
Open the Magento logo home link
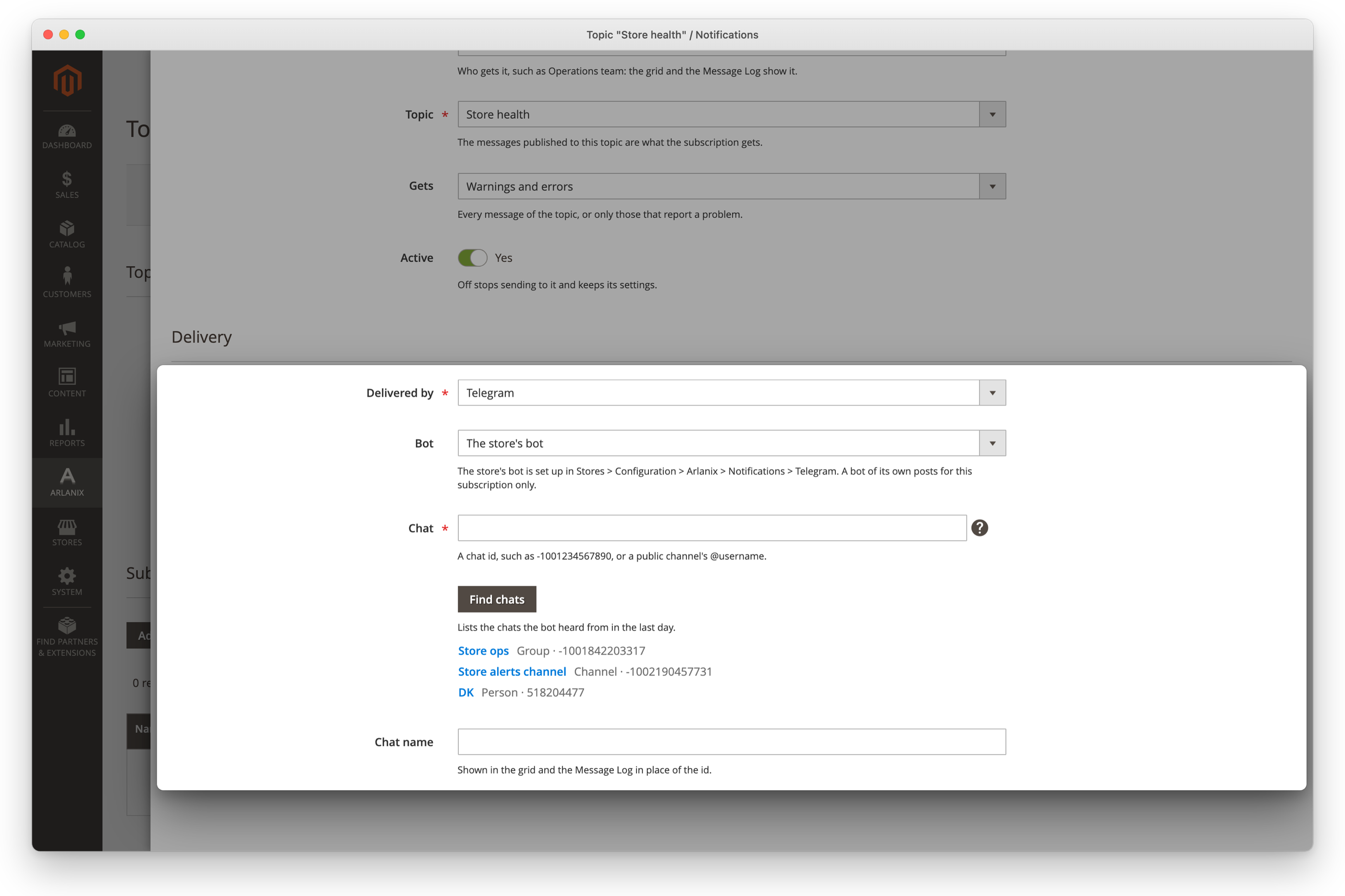pyautogui.click(x=67, y=81)
